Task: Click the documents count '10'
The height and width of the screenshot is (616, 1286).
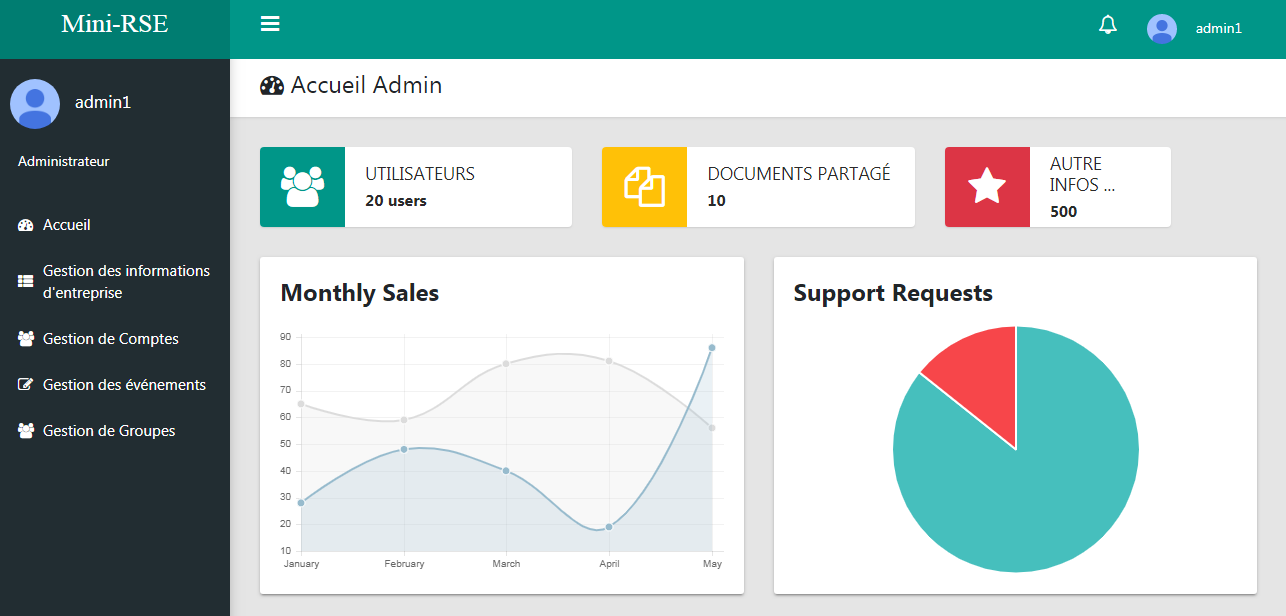Action: click(x=716, y=201)
